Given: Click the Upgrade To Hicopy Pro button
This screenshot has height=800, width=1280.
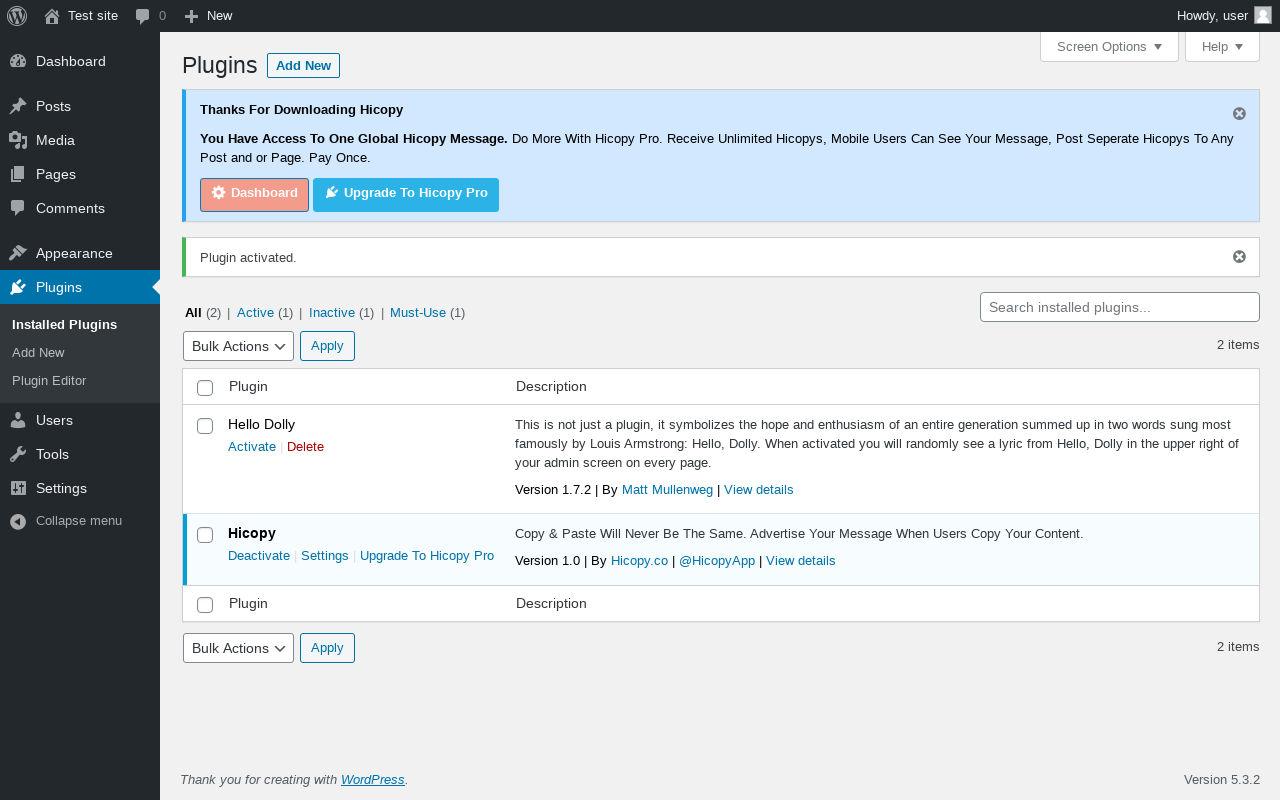Looking at the screenshot, I should [406, 194].
